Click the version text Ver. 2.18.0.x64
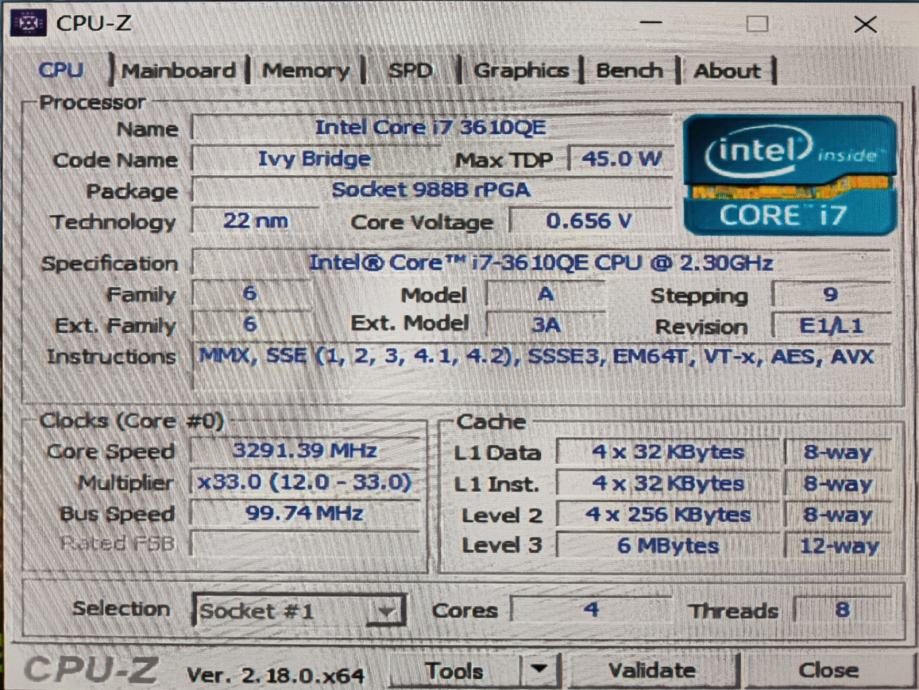This screenshot has width=919, height=690. pyautogui.click(x=275, y=675)
